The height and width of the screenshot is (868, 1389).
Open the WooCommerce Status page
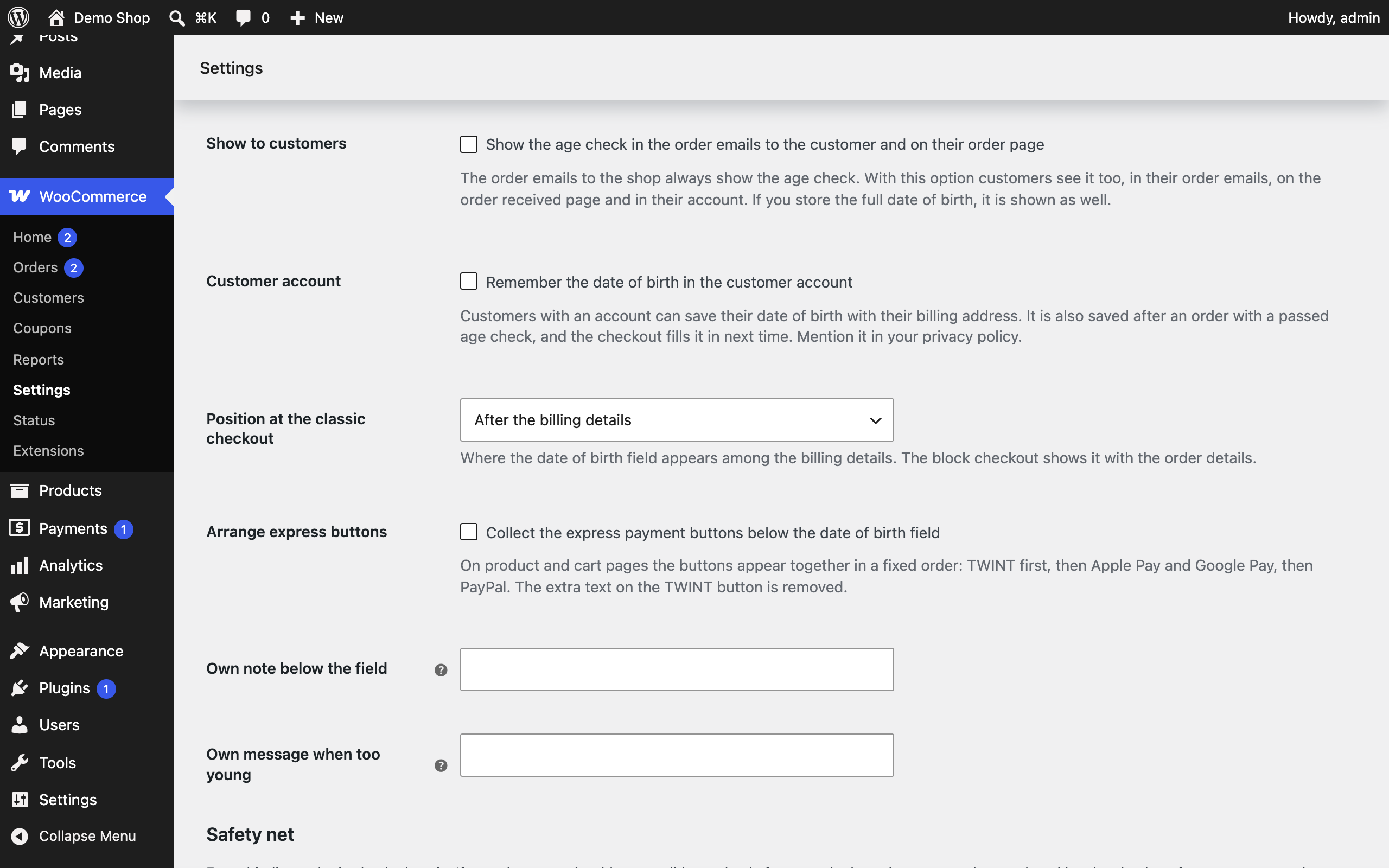[x=34, y=420]
